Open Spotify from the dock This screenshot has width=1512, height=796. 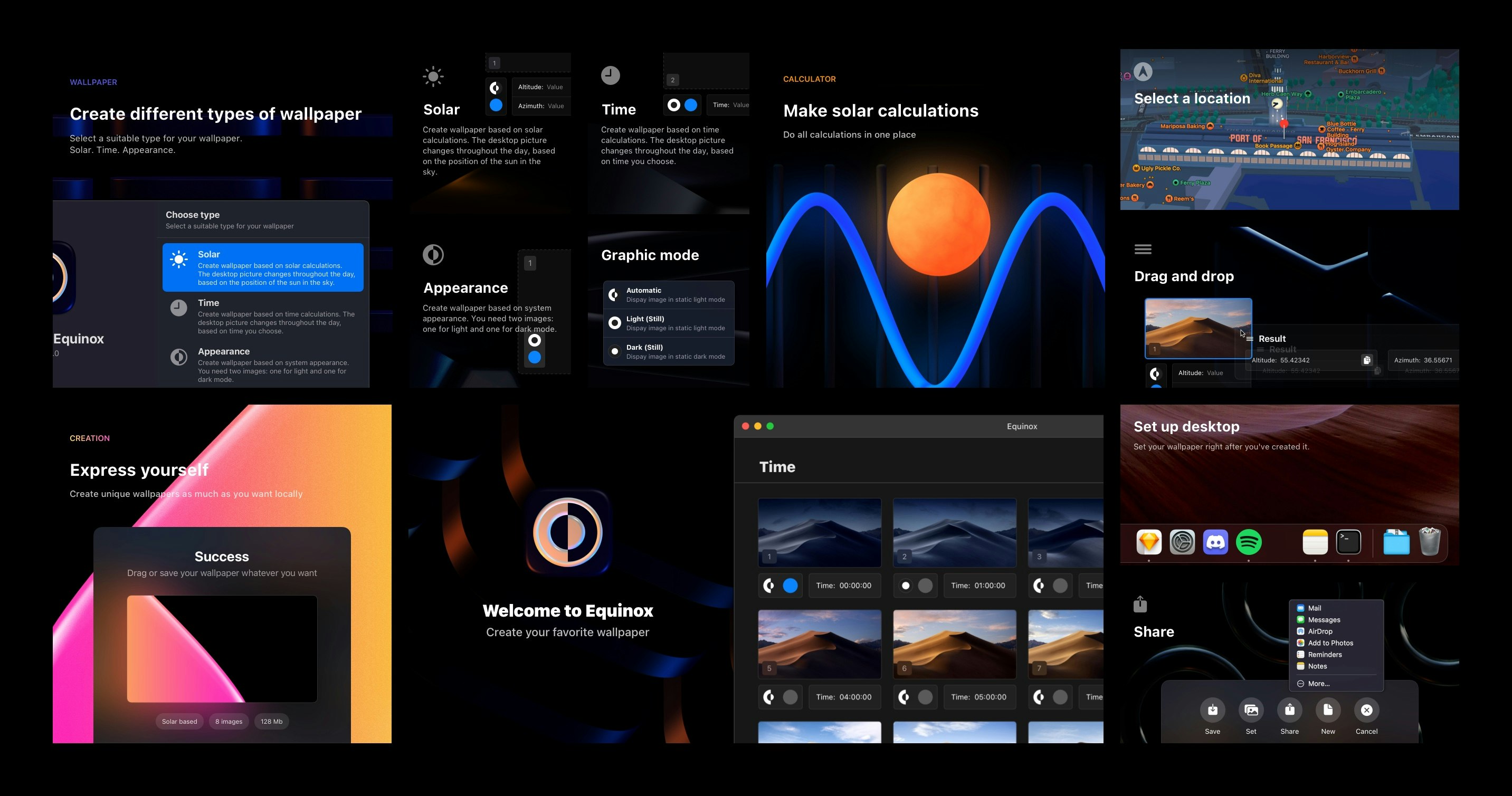tap(1249, 542)
